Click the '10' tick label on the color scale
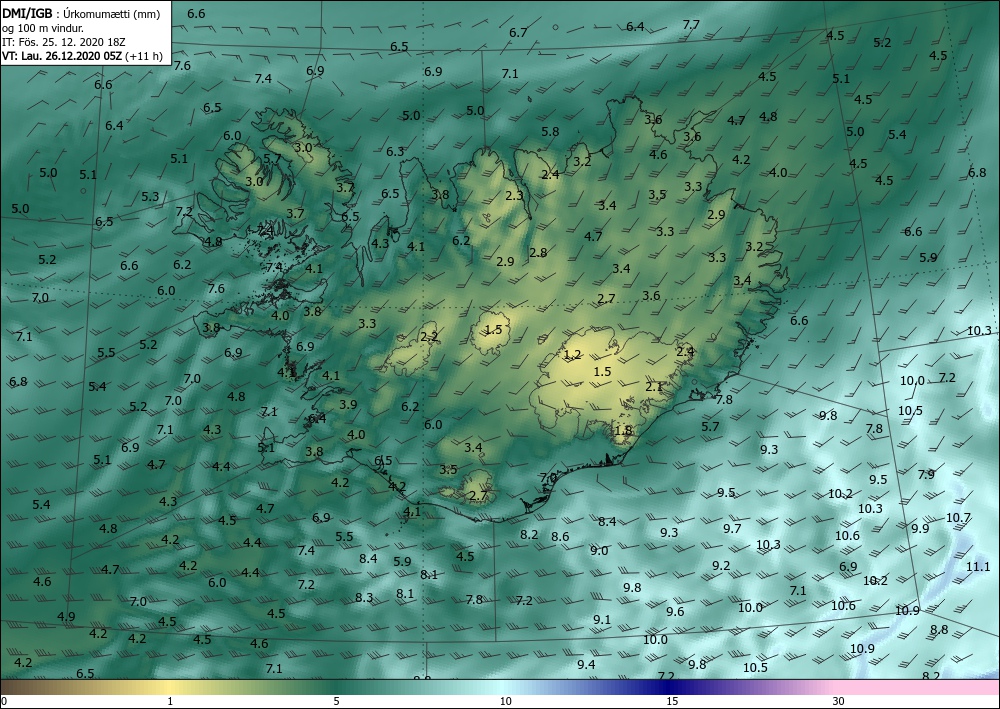This screenshot has width=1000, height=709. 505,701
